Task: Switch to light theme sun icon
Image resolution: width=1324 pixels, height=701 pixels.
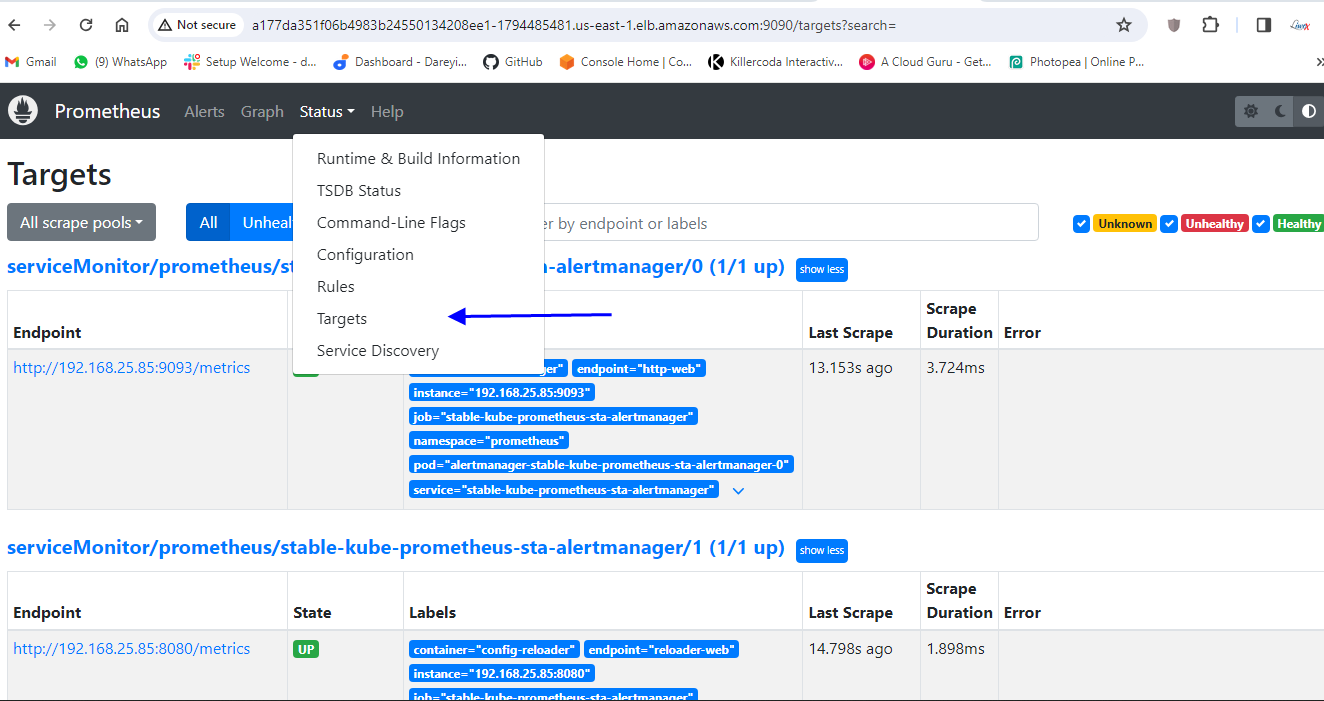Action: point(1251,111)
